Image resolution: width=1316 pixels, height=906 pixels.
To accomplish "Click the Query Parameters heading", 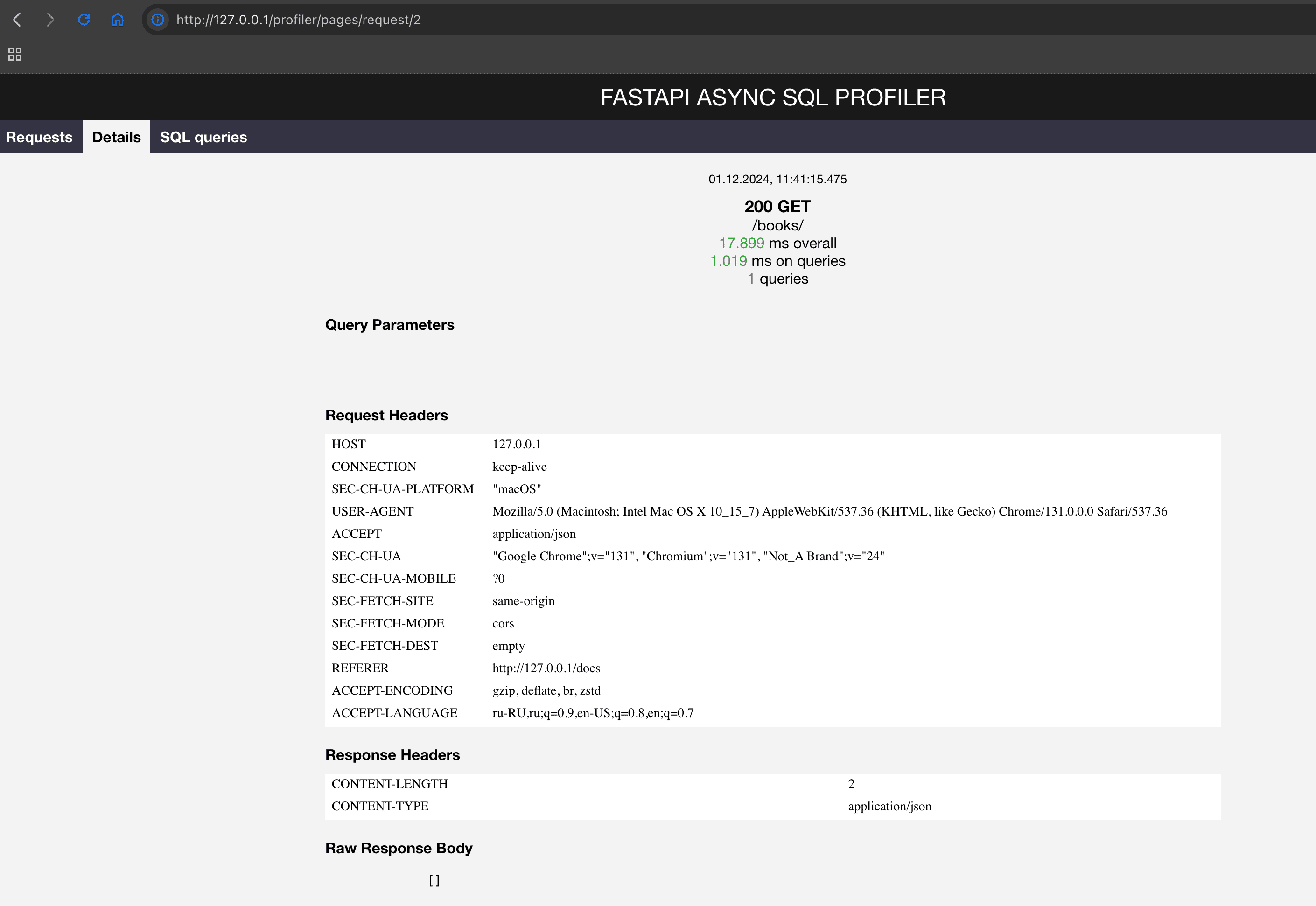I will [x=390, y=325].
